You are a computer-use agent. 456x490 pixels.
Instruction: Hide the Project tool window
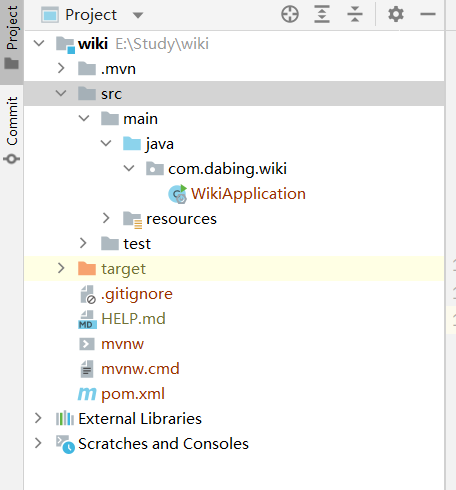coord(428,14)
